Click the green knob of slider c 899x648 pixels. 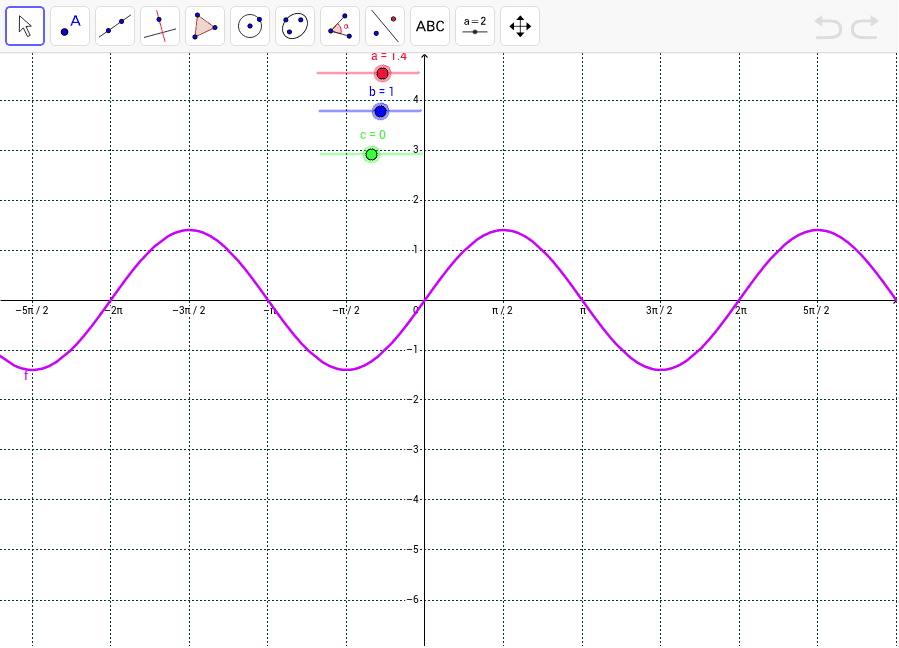(x=371, y=153)
